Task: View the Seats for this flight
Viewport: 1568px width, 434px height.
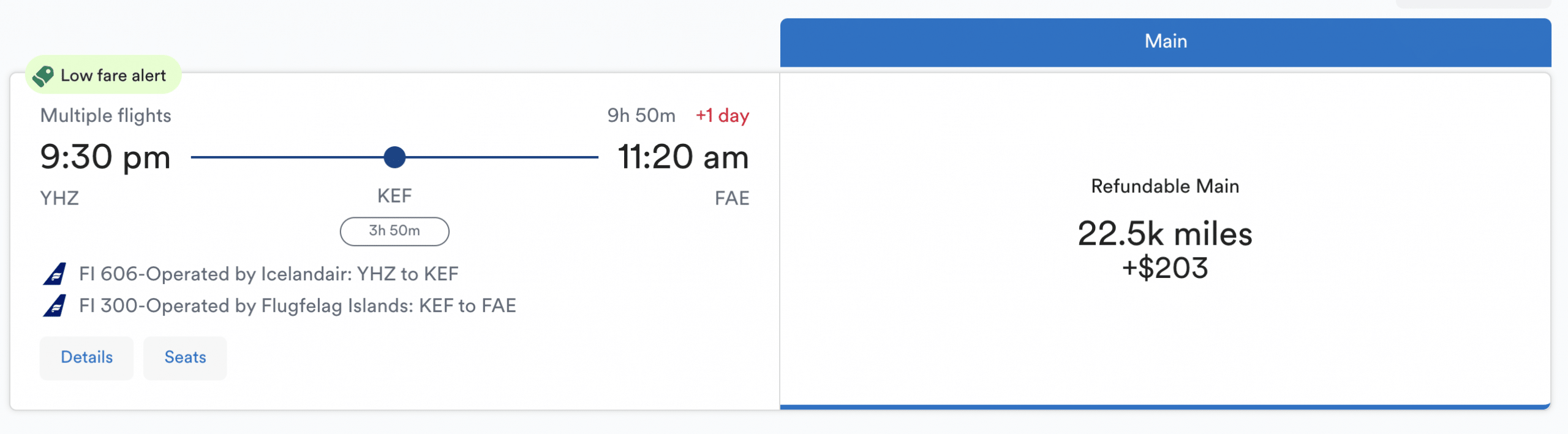Action: pos(185,357)
